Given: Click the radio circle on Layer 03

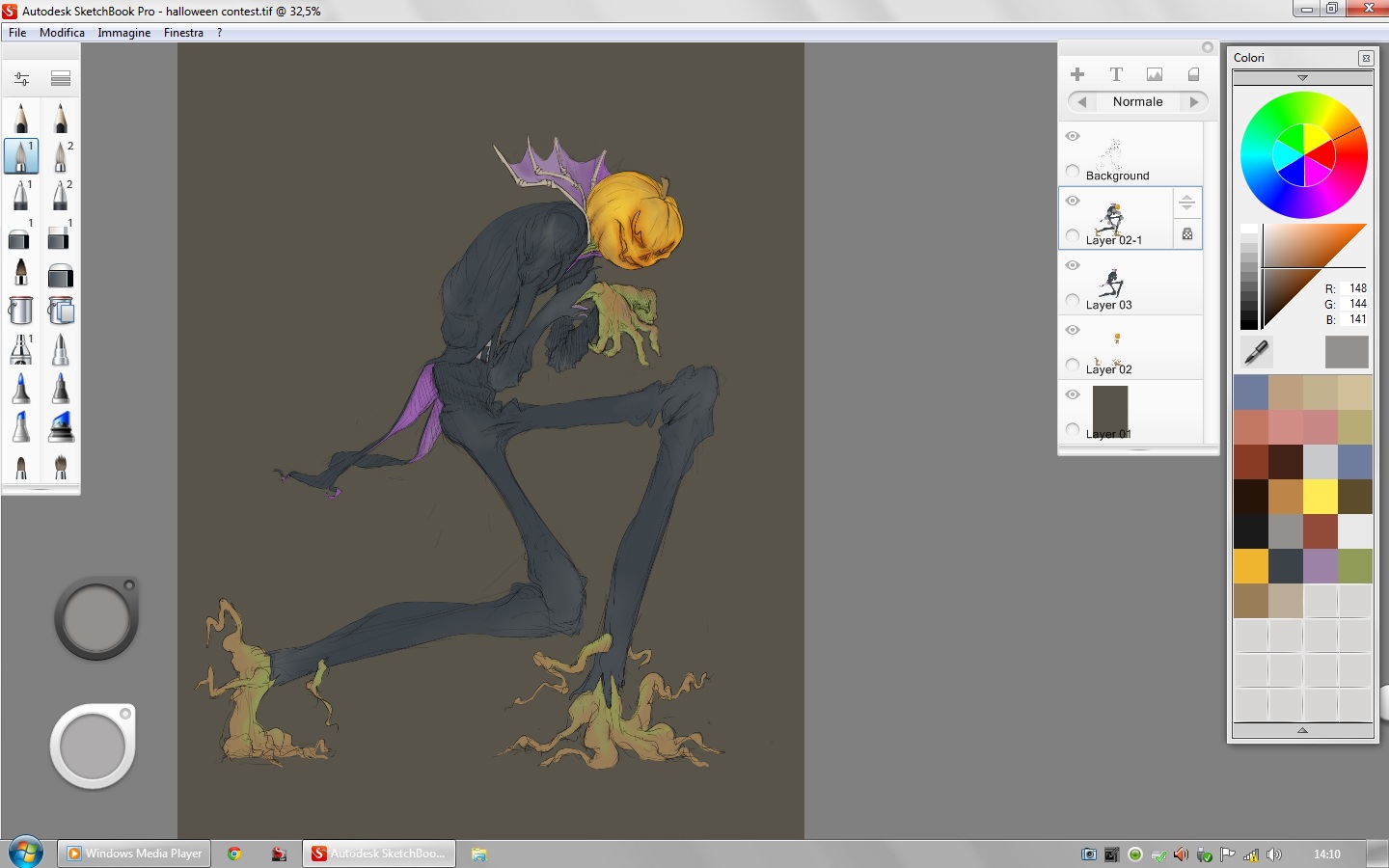Looking at the screenshot, I should [x=1073, y=300].
